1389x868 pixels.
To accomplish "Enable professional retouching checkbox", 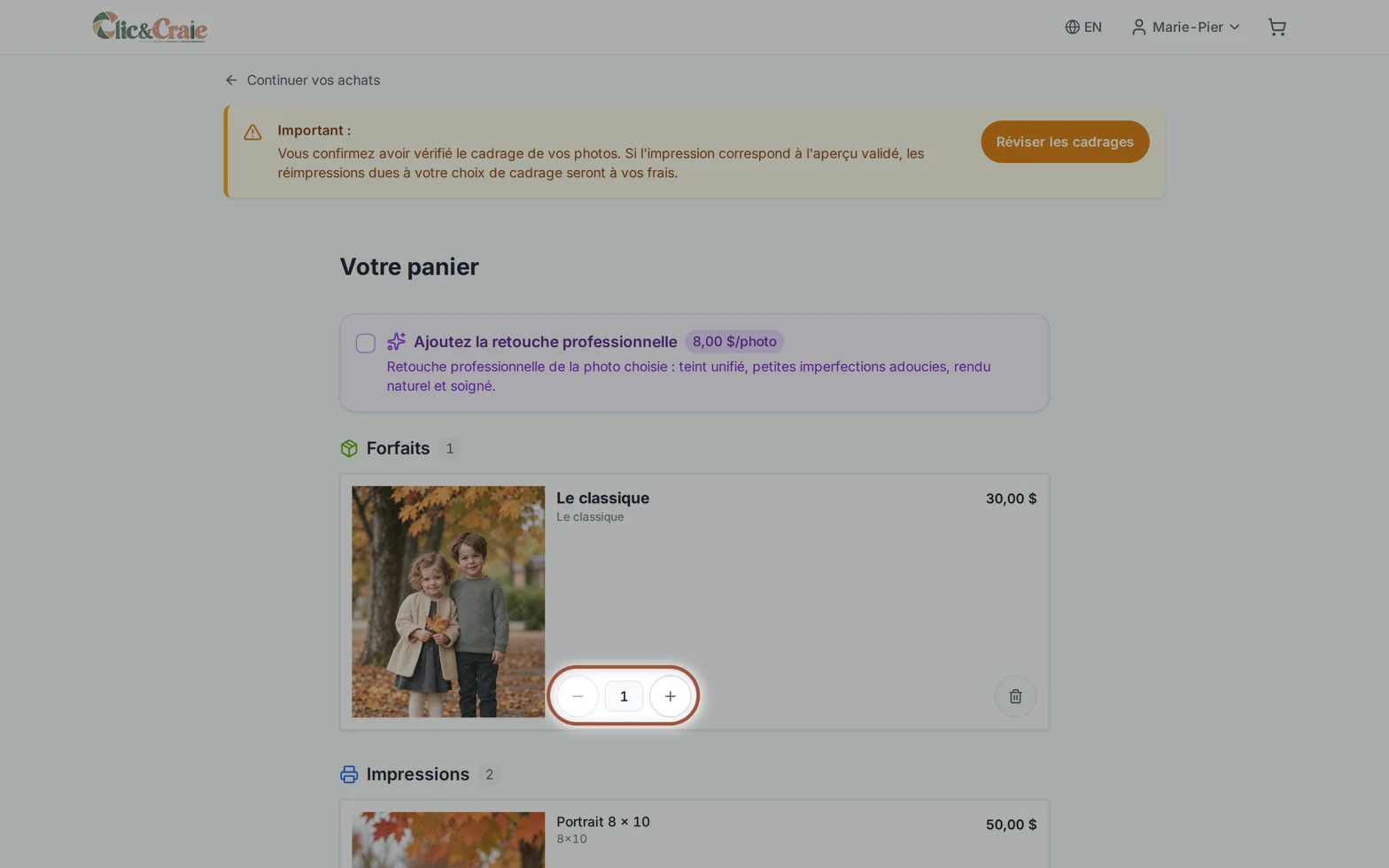I will [366, 343].
